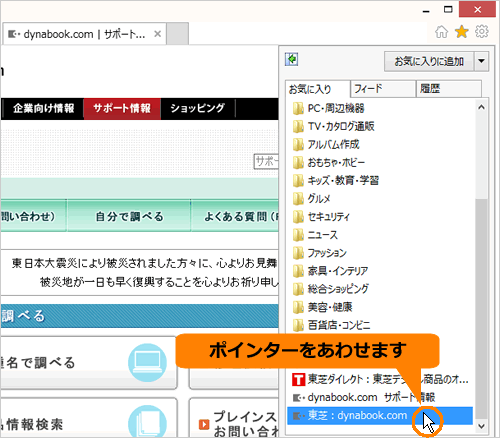Switch to the 履歴 tab
This screenshot has height=438, width=500.
[x=449, y=89]
